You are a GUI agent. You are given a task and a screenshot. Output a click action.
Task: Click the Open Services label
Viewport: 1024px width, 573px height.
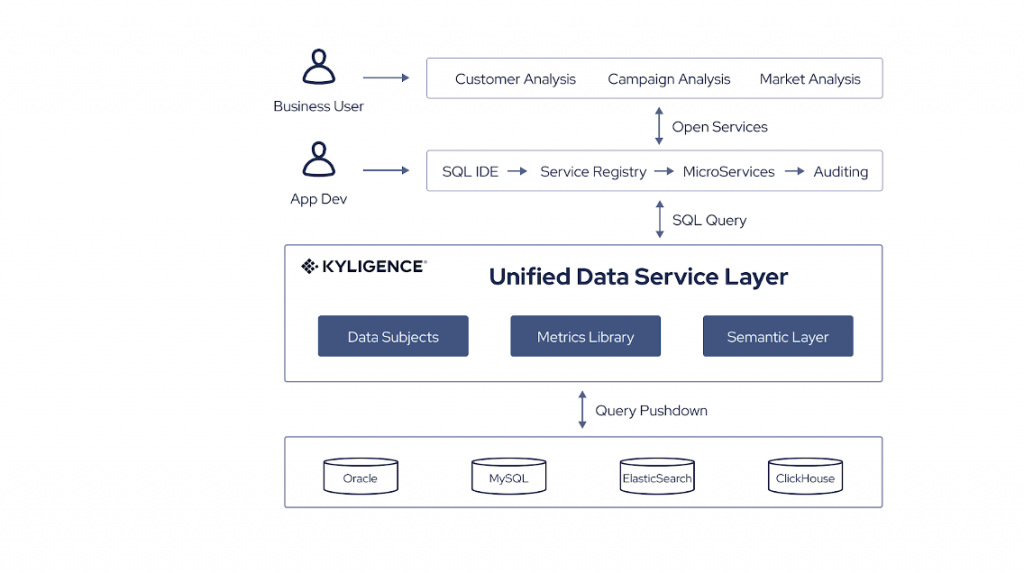click(720, 127)
